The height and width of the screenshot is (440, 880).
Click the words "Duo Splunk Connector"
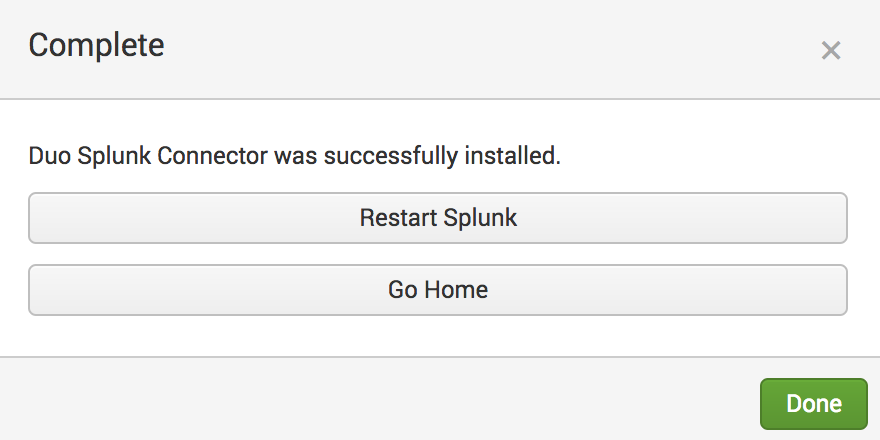pos(148,157)
